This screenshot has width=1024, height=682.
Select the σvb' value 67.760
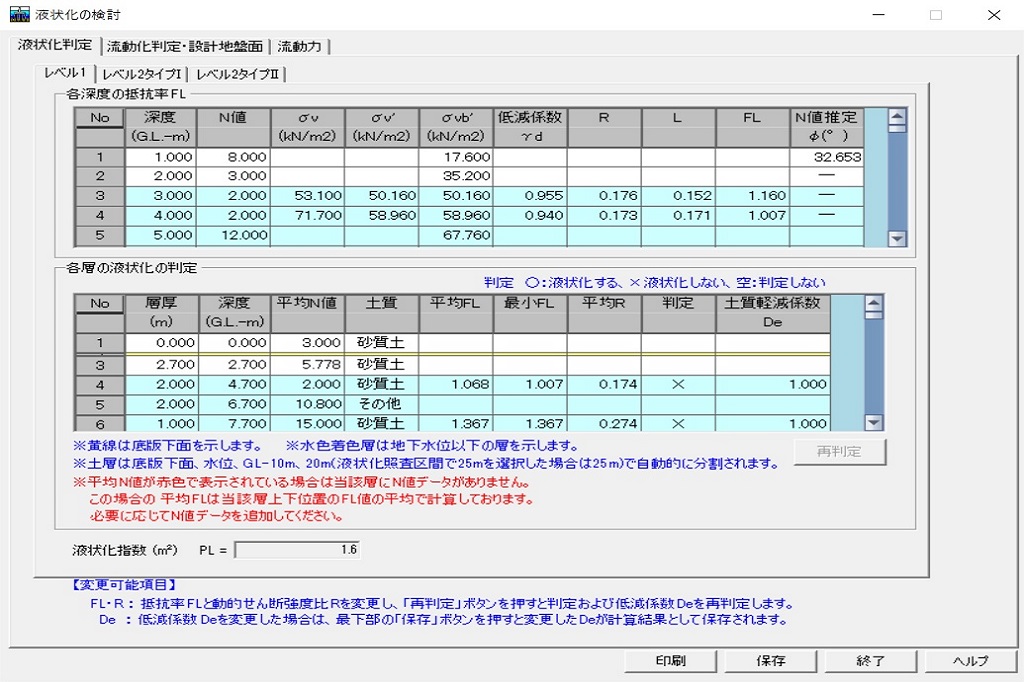tap(456, 235)
